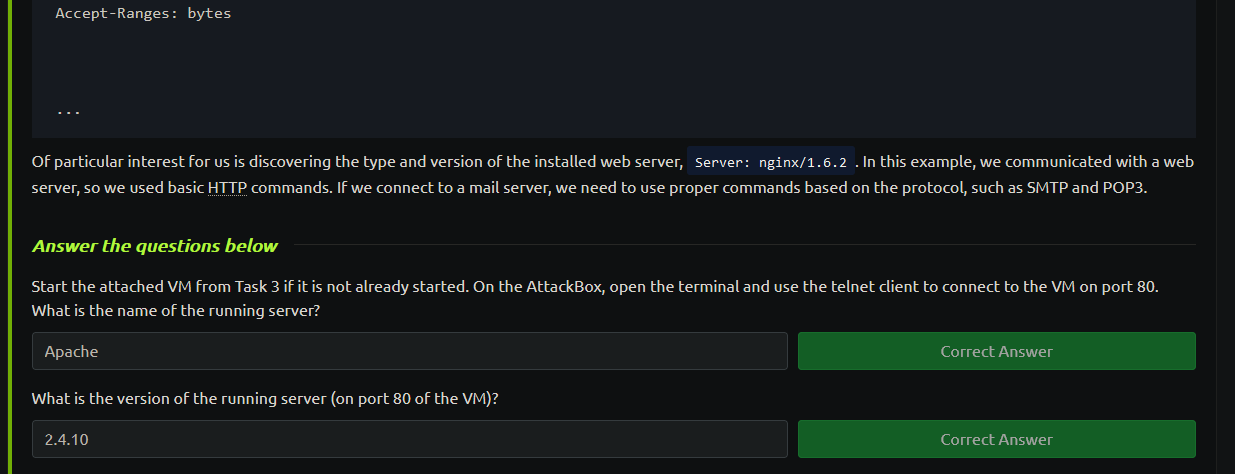Image resolution: width=1235 pixels, height=474 pixels.
Task: Click the underlined HTTP glossary term
Action: 226,187
